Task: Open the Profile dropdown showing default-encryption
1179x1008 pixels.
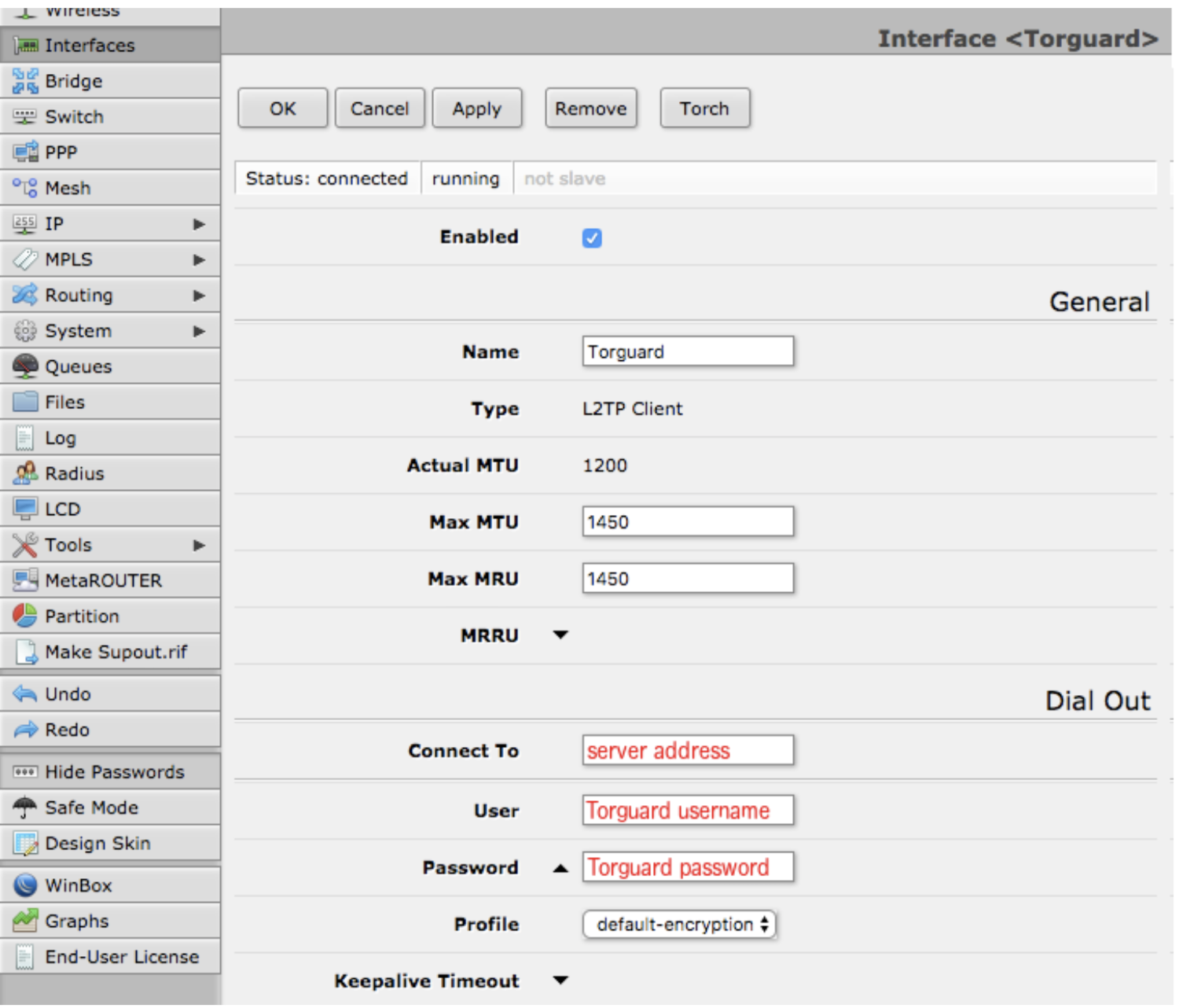Action: [x=678, y=924]
